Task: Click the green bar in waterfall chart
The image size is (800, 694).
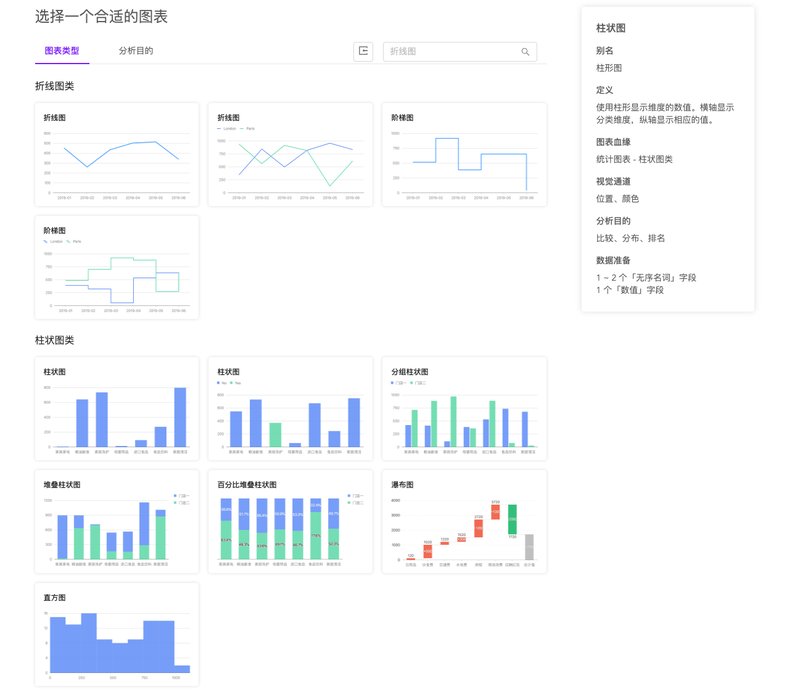Action: (x=512, y=518)
